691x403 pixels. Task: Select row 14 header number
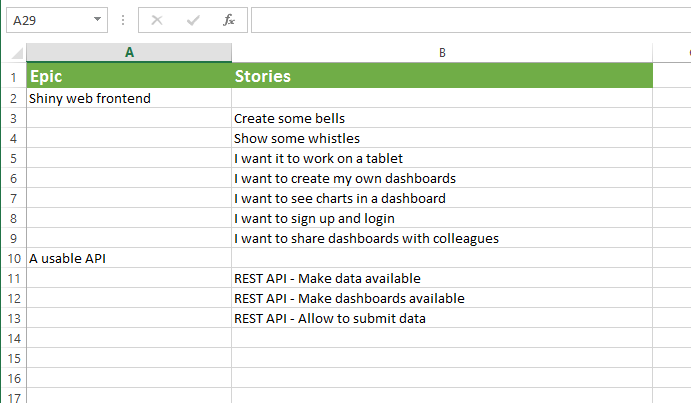[14, 339]
